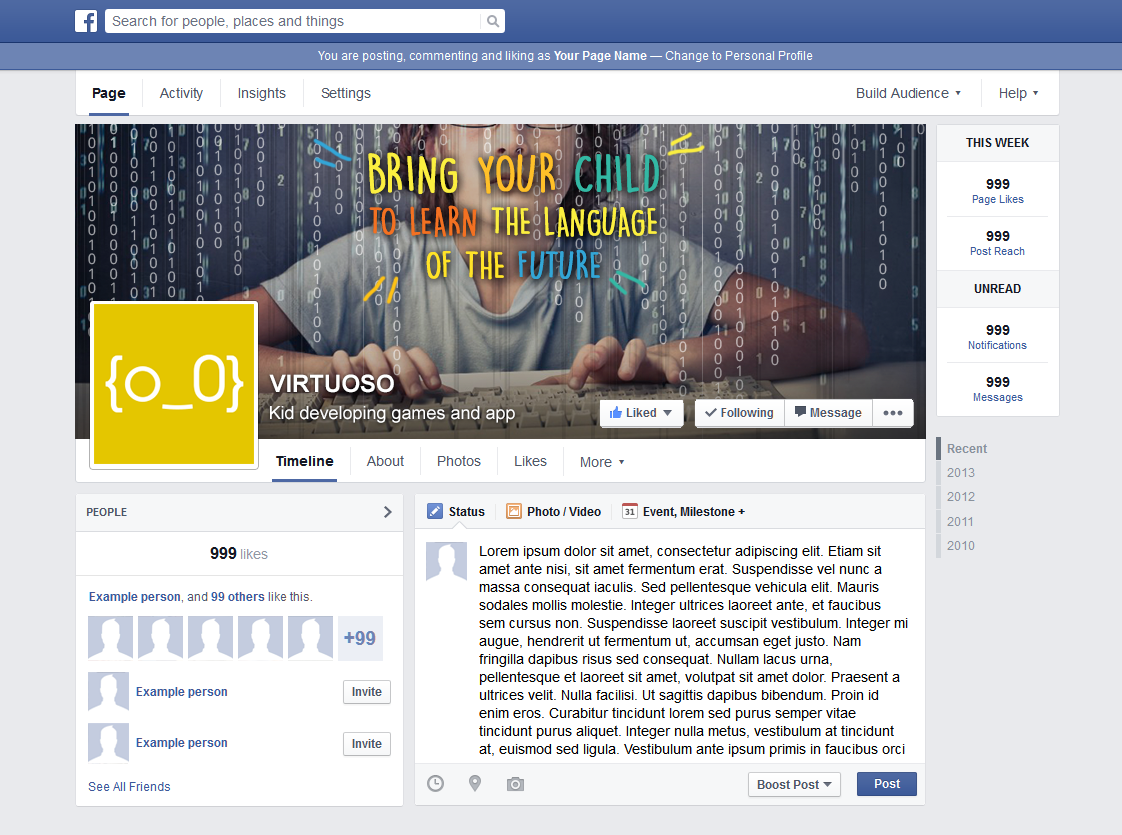Viewport: 1122px width, 835px height.
Task: Jump to Recent in the timeline
Action: coord(967,449)
